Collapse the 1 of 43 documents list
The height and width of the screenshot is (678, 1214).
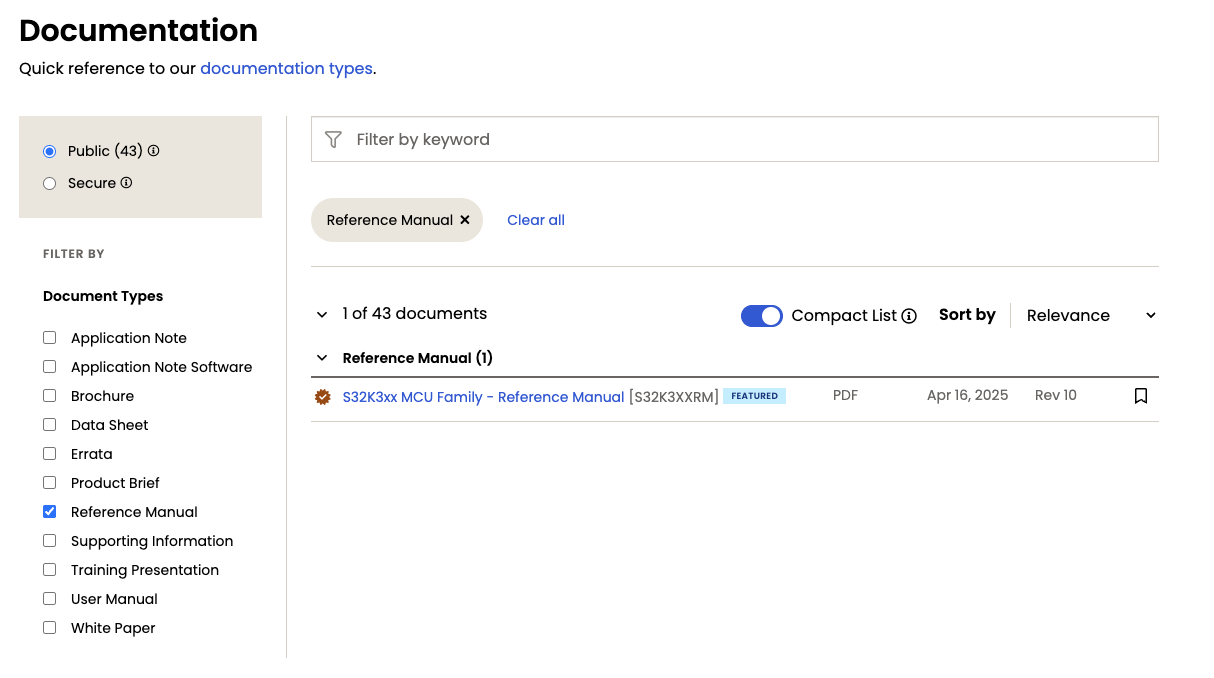pos(322,315)
